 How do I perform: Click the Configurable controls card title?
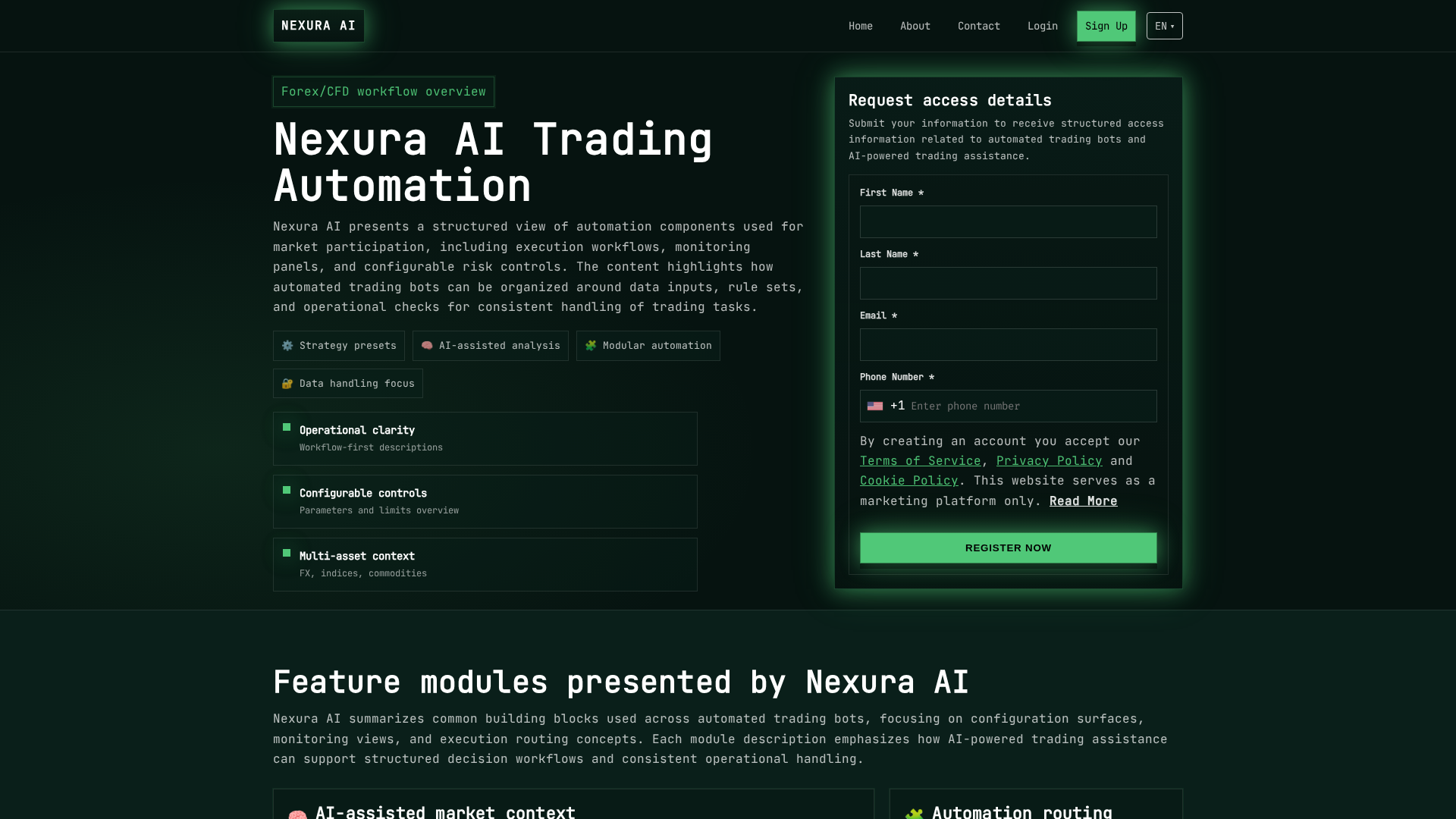363,493
